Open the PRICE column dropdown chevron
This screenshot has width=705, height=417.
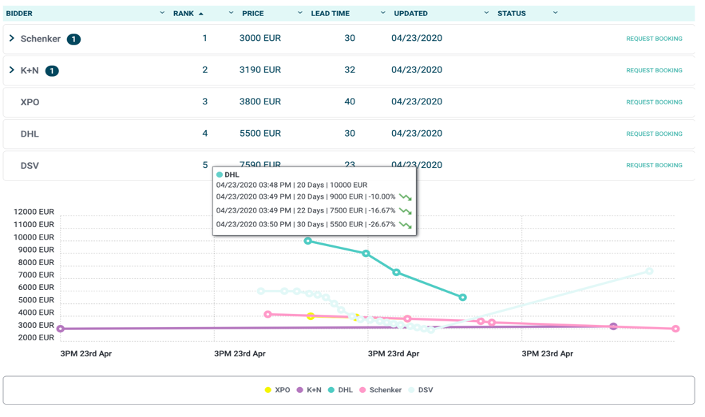tap(300, 13)
